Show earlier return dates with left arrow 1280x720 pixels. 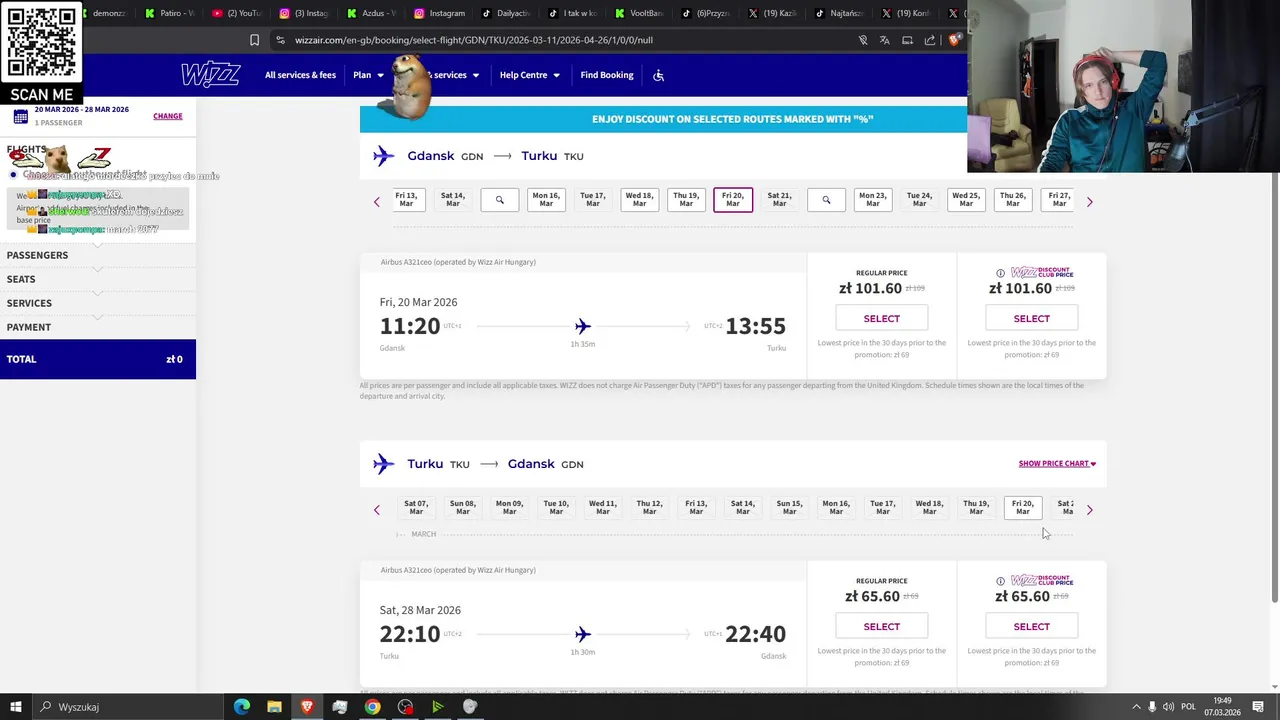pos(377,510)
